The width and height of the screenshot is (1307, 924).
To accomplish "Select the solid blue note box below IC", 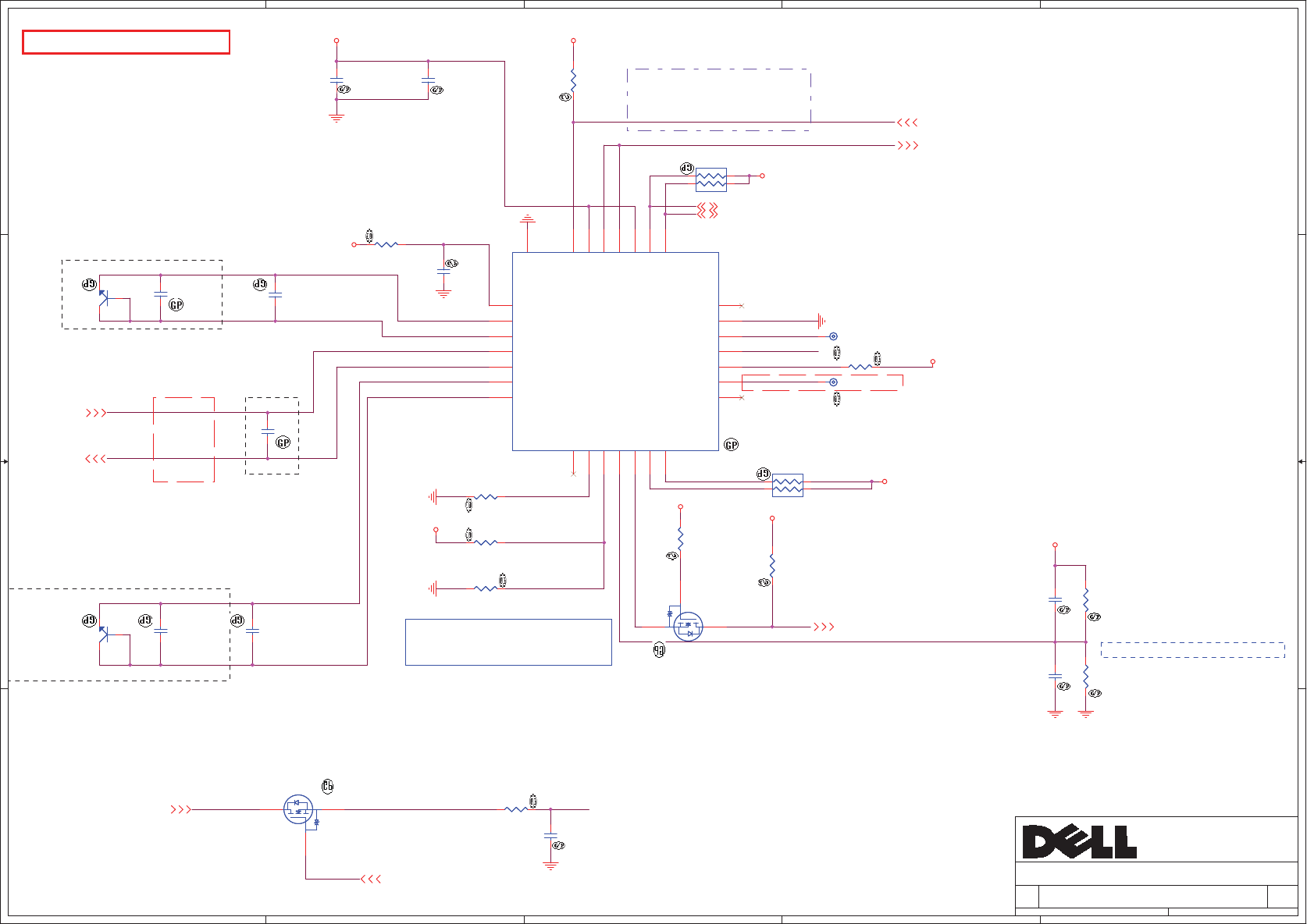I will tap(508, 642).
